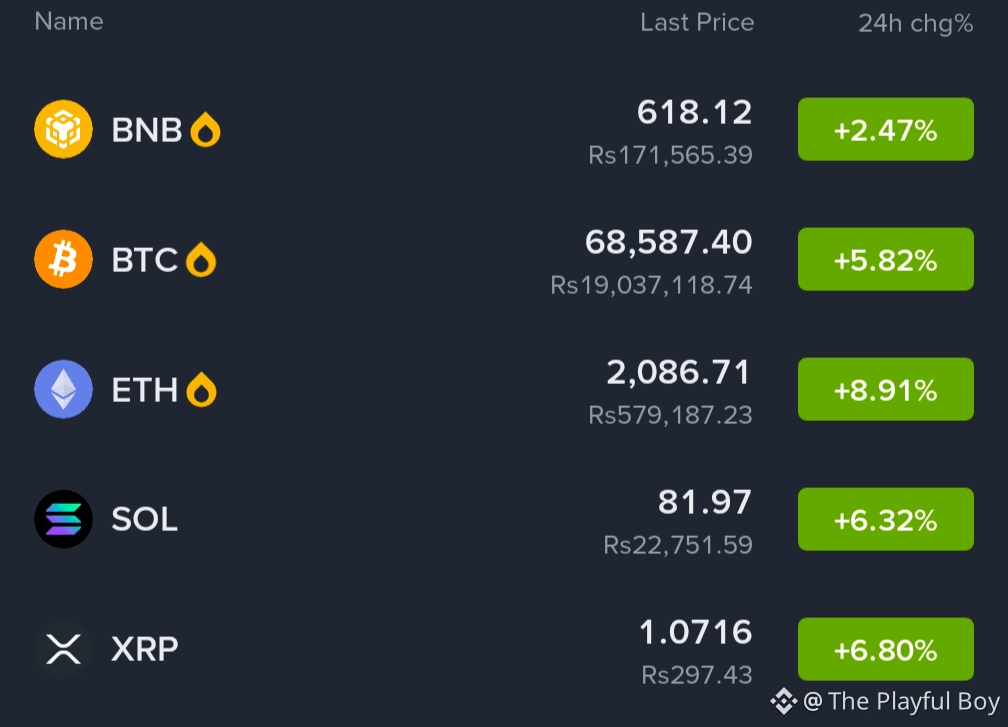Tap the ETH +8.91% change badge
This screenshot has height=727, width=1008.
886,389
